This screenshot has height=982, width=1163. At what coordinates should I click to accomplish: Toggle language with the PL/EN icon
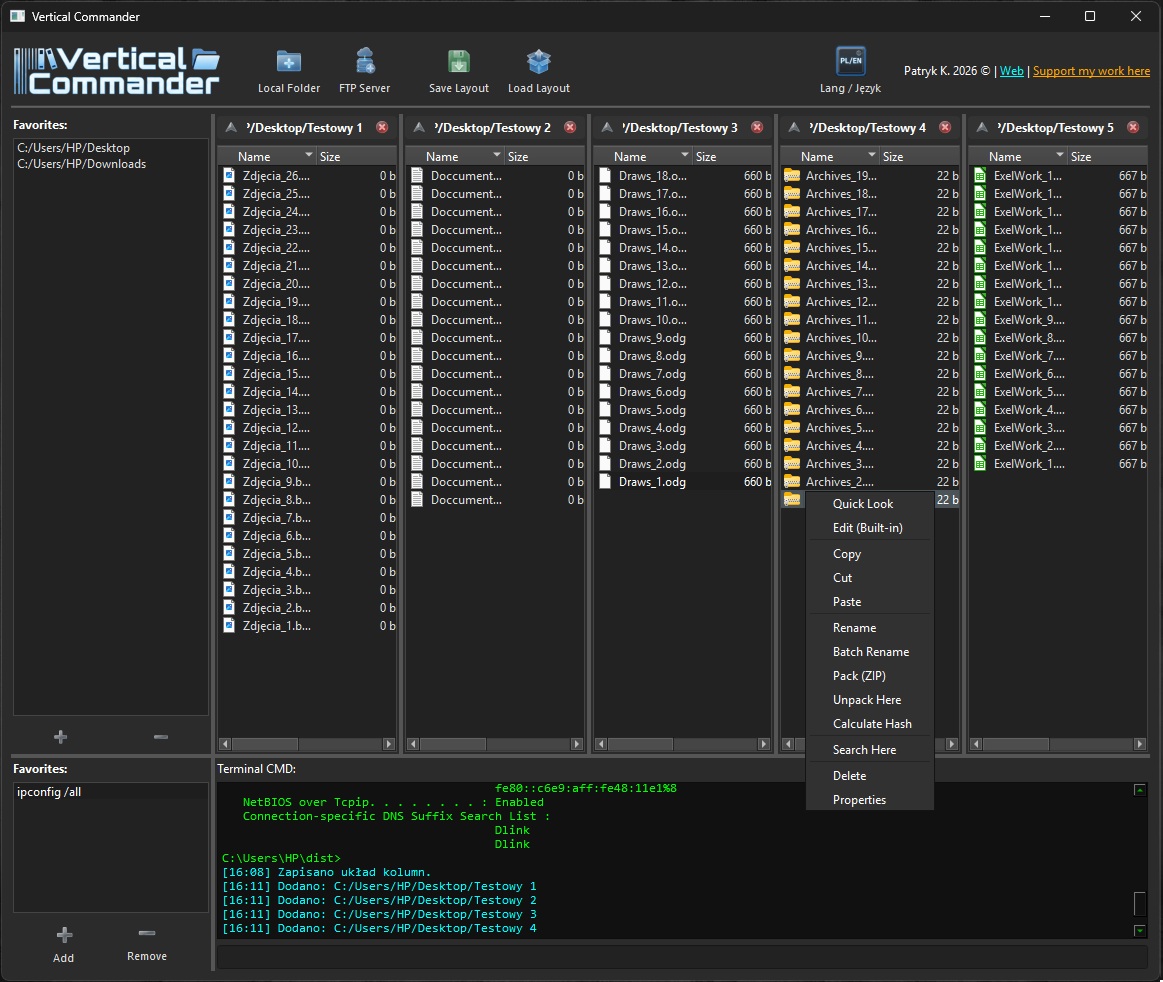850,61
